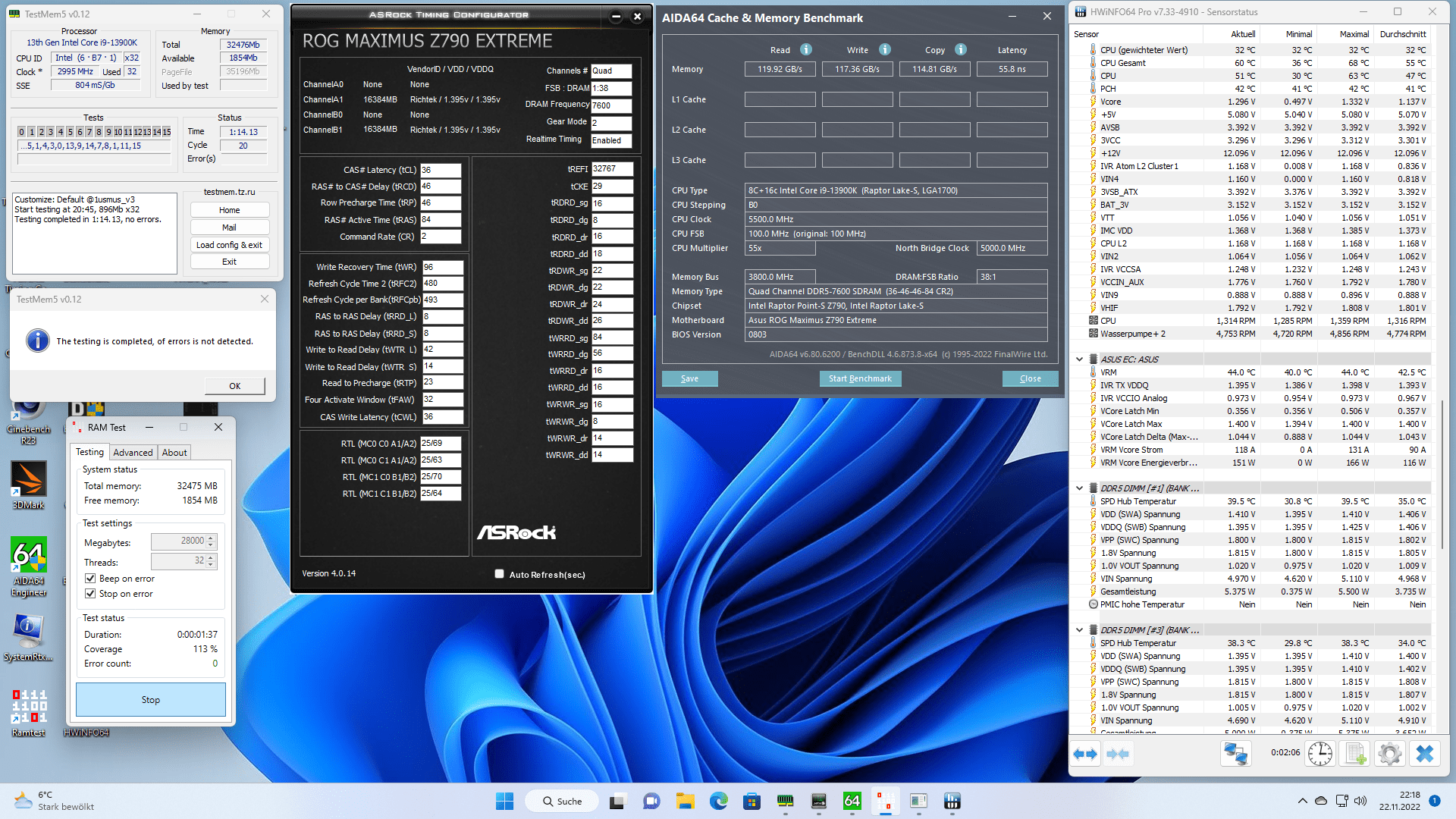
Task: Click HWiNFO collapse columns arrows icon
Action: (1118, 754)
